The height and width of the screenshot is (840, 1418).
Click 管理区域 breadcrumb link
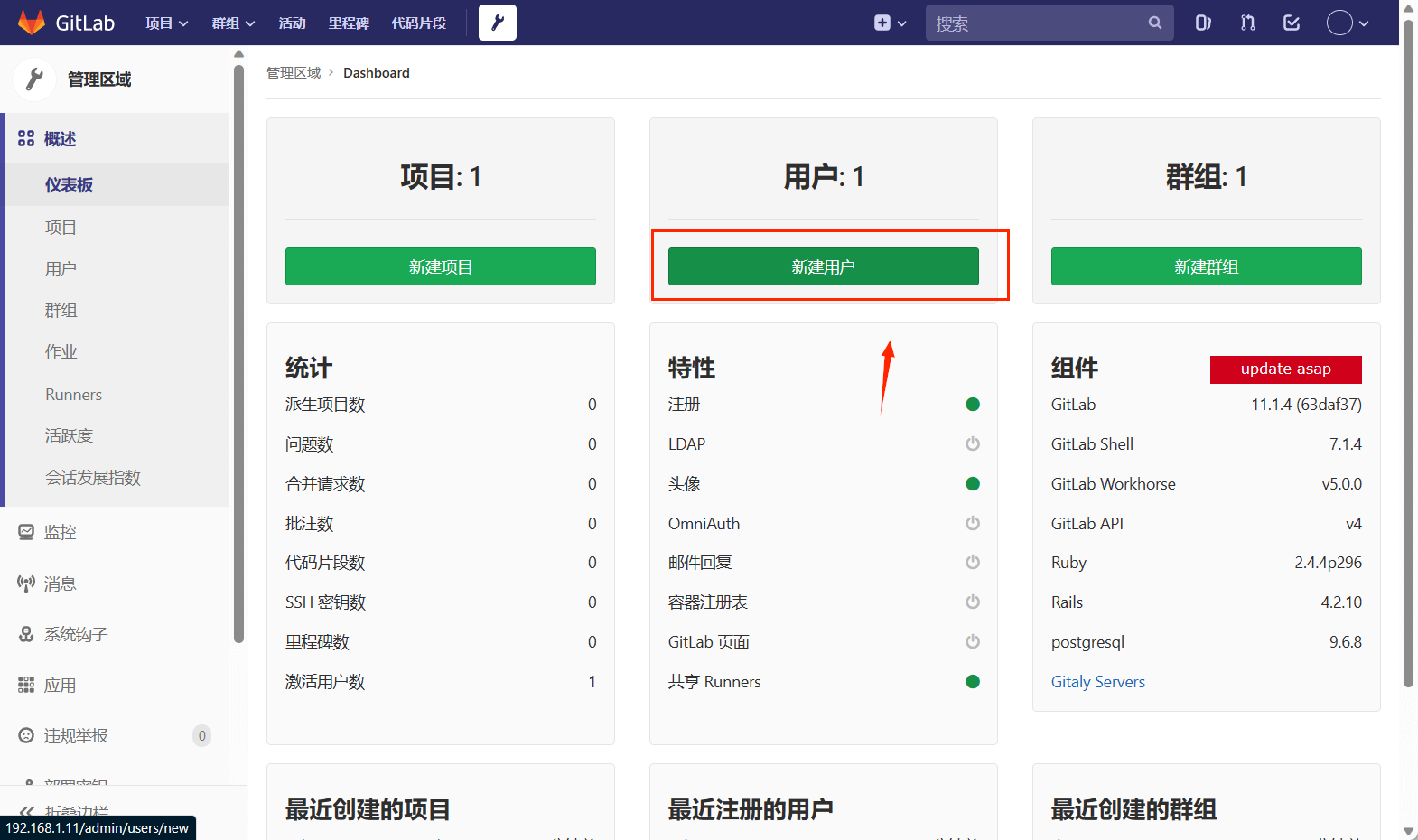click(x=294, y=72)
